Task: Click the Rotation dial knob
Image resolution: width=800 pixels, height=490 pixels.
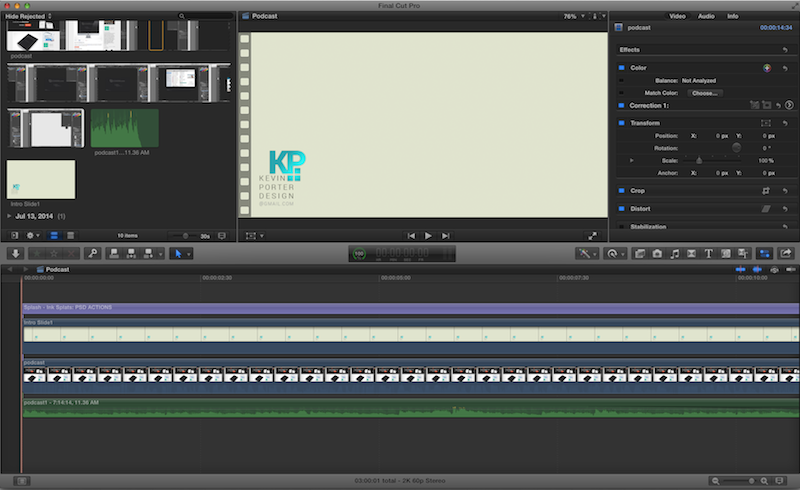Action: click(736, 148)
